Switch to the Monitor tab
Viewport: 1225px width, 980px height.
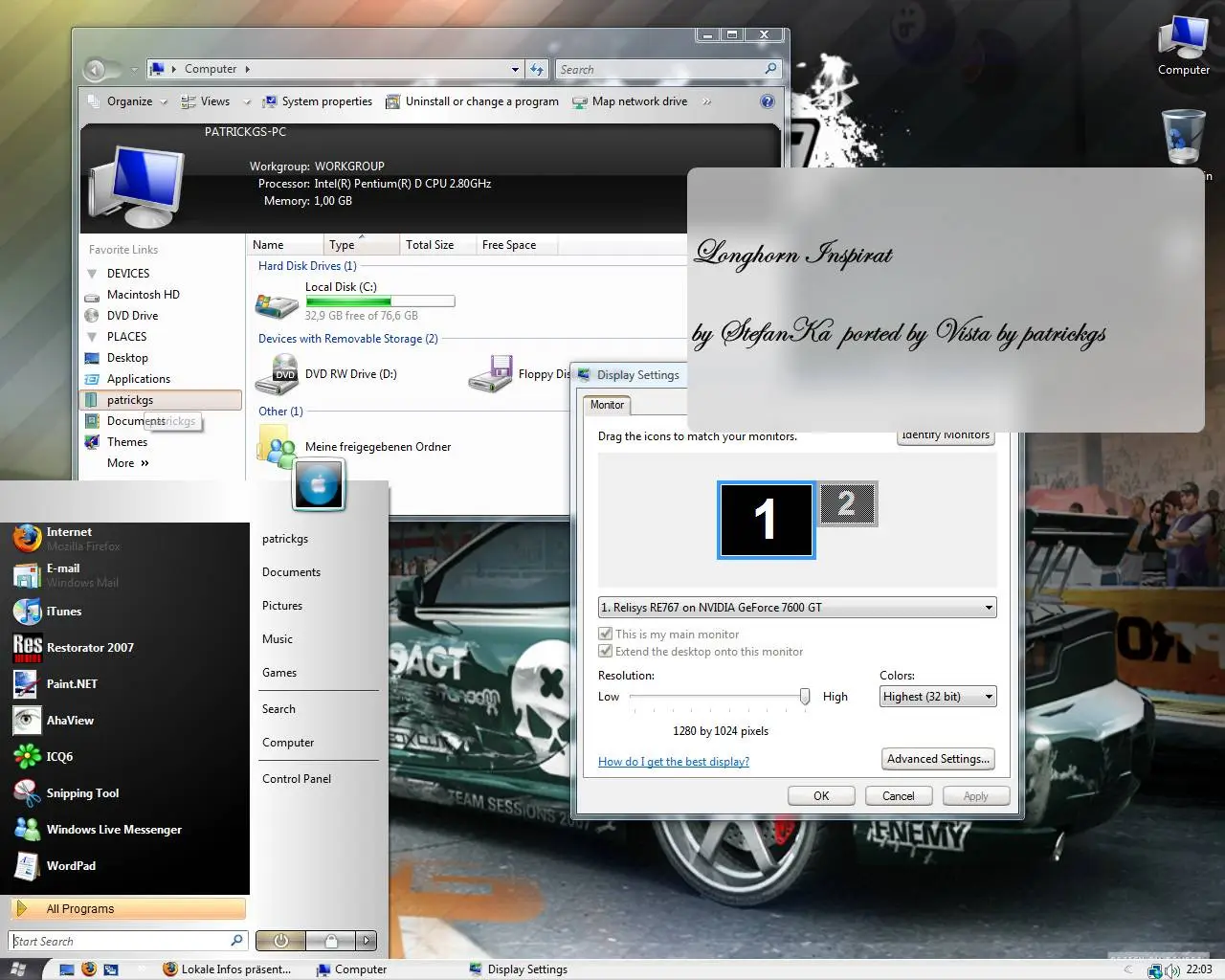pyautogui.click(x=607, y=405)
